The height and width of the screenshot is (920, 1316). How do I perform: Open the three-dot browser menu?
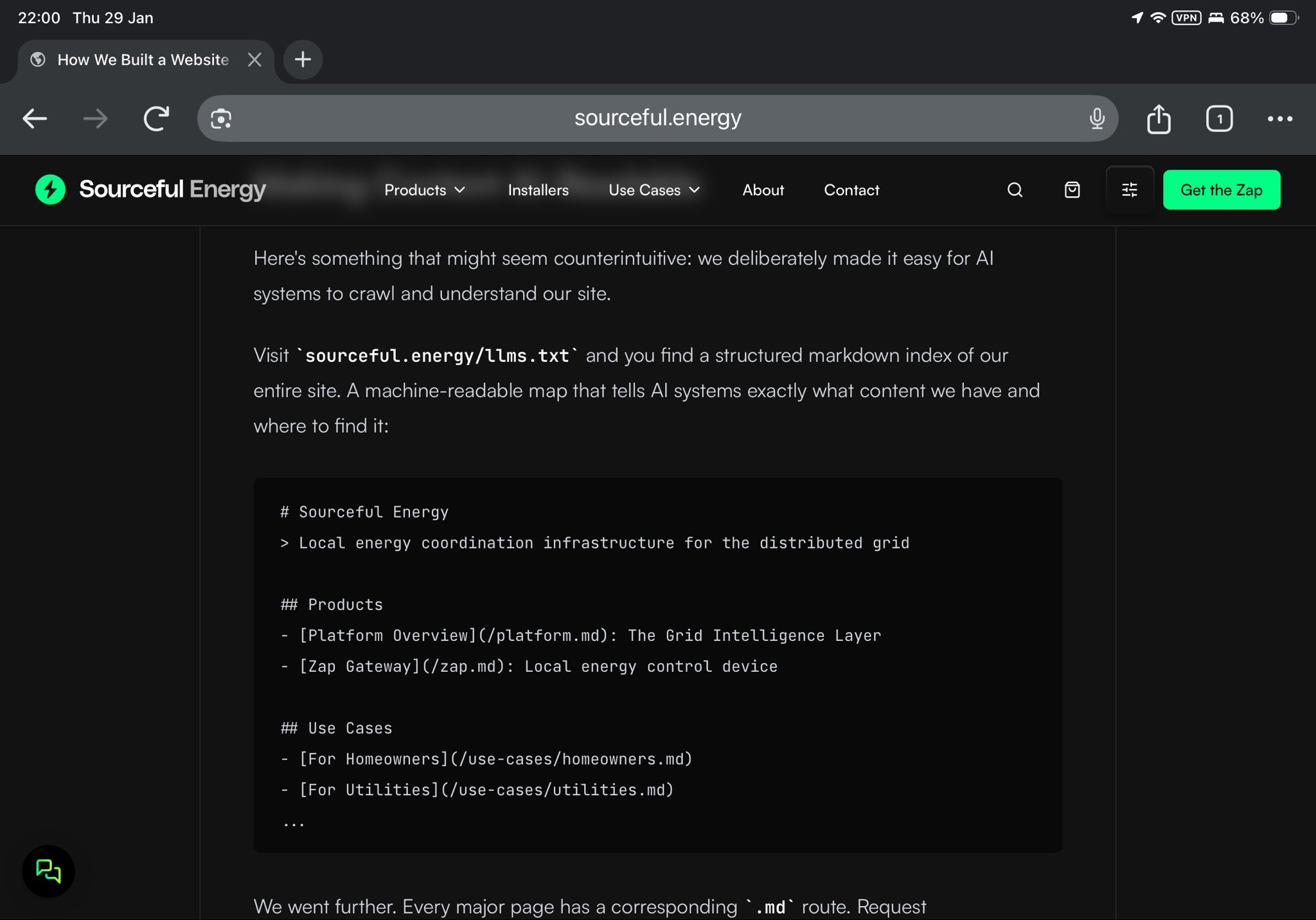(1279, 119)
